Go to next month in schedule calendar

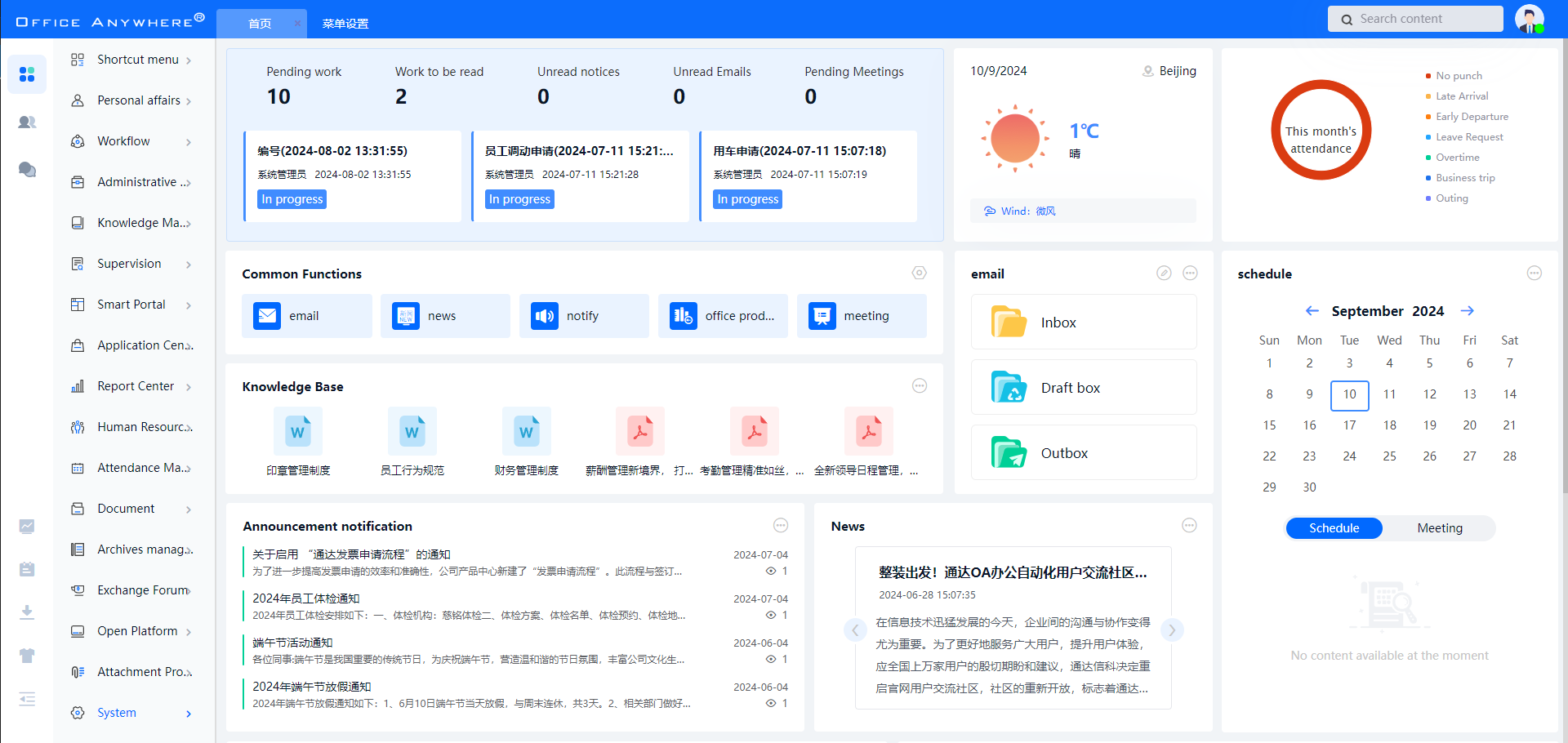click(x=1467, y=311)
